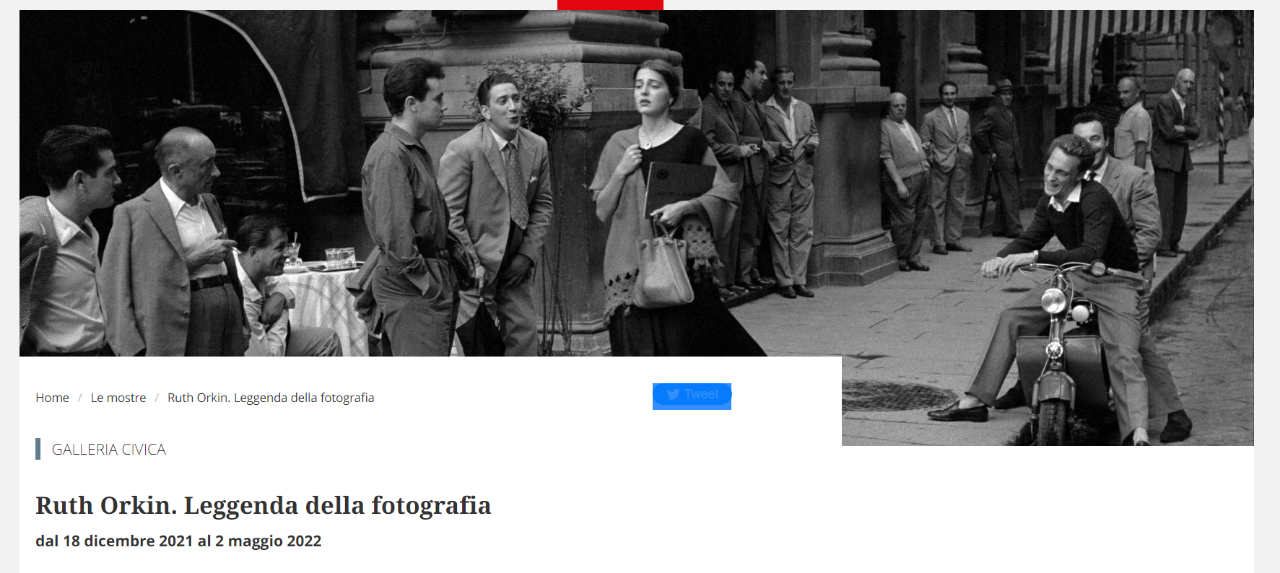Click the exhibition dates text line
Image resolution: width=1280 pixels, height=573 pixels.
[178, 541]
